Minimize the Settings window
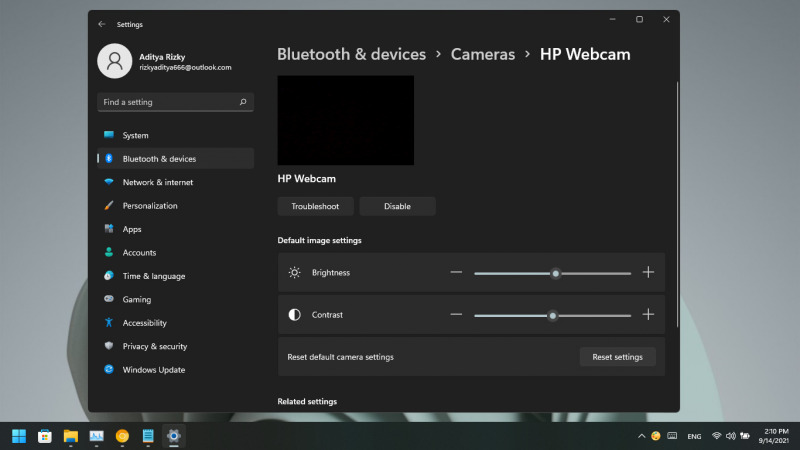The width and height of the screenshot is (800, 450). coord(612,19)
